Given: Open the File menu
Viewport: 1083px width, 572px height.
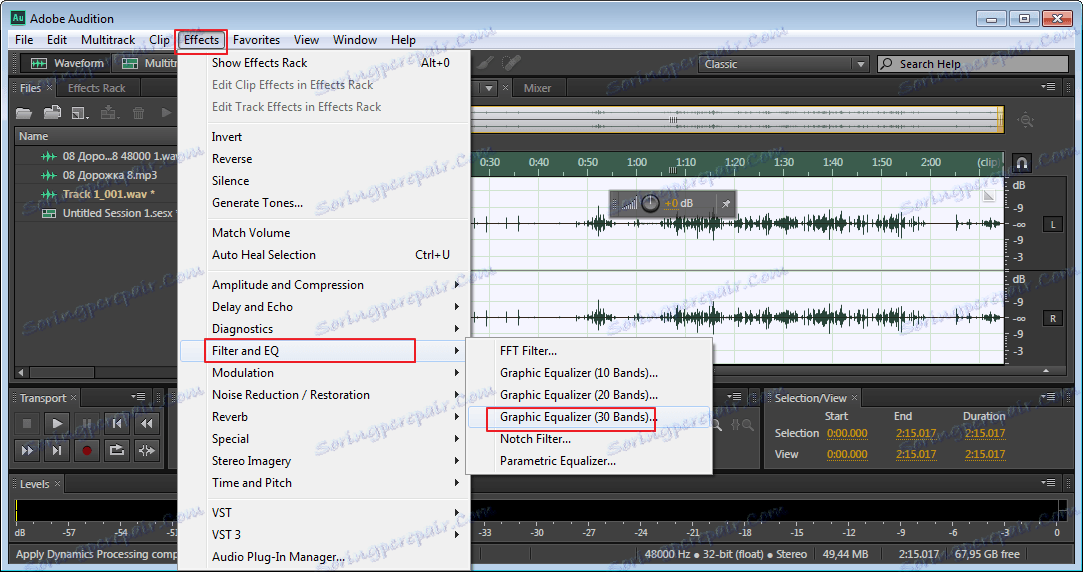Looking at the screenshot, I should (24, 40).
